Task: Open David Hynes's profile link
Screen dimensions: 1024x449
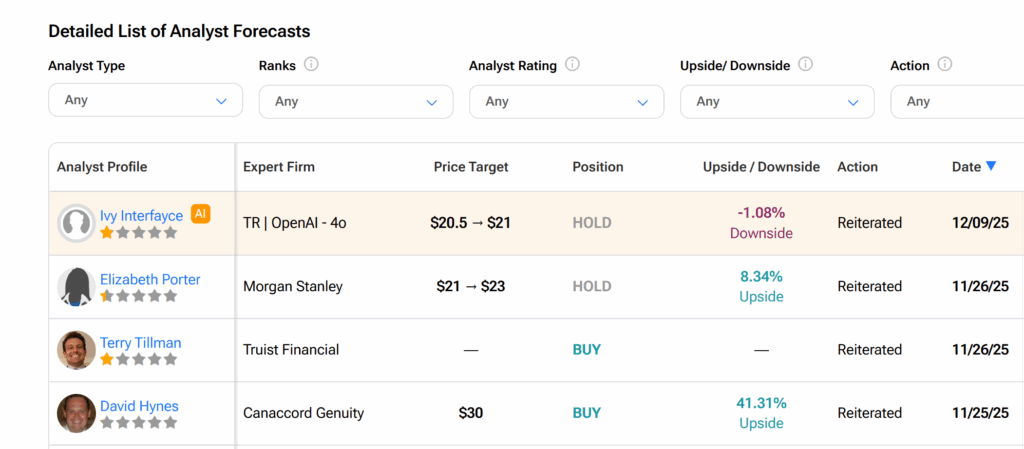Action: coord(139,406)
